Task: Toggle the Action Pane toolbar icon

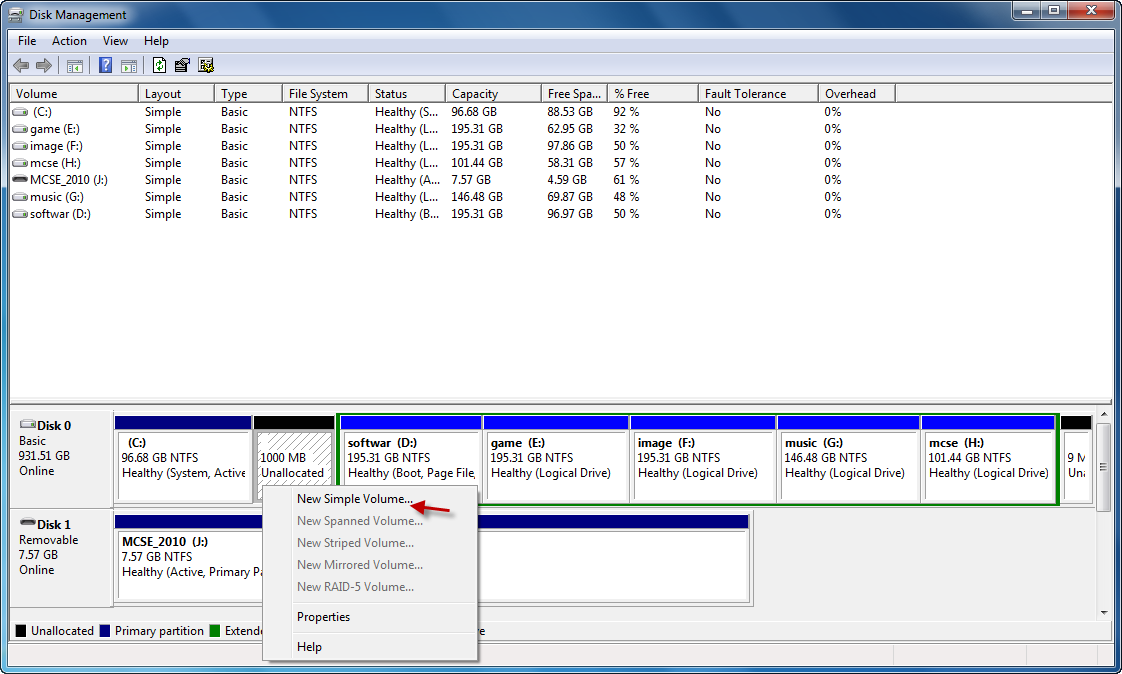Action: click(x=128, y=66)
